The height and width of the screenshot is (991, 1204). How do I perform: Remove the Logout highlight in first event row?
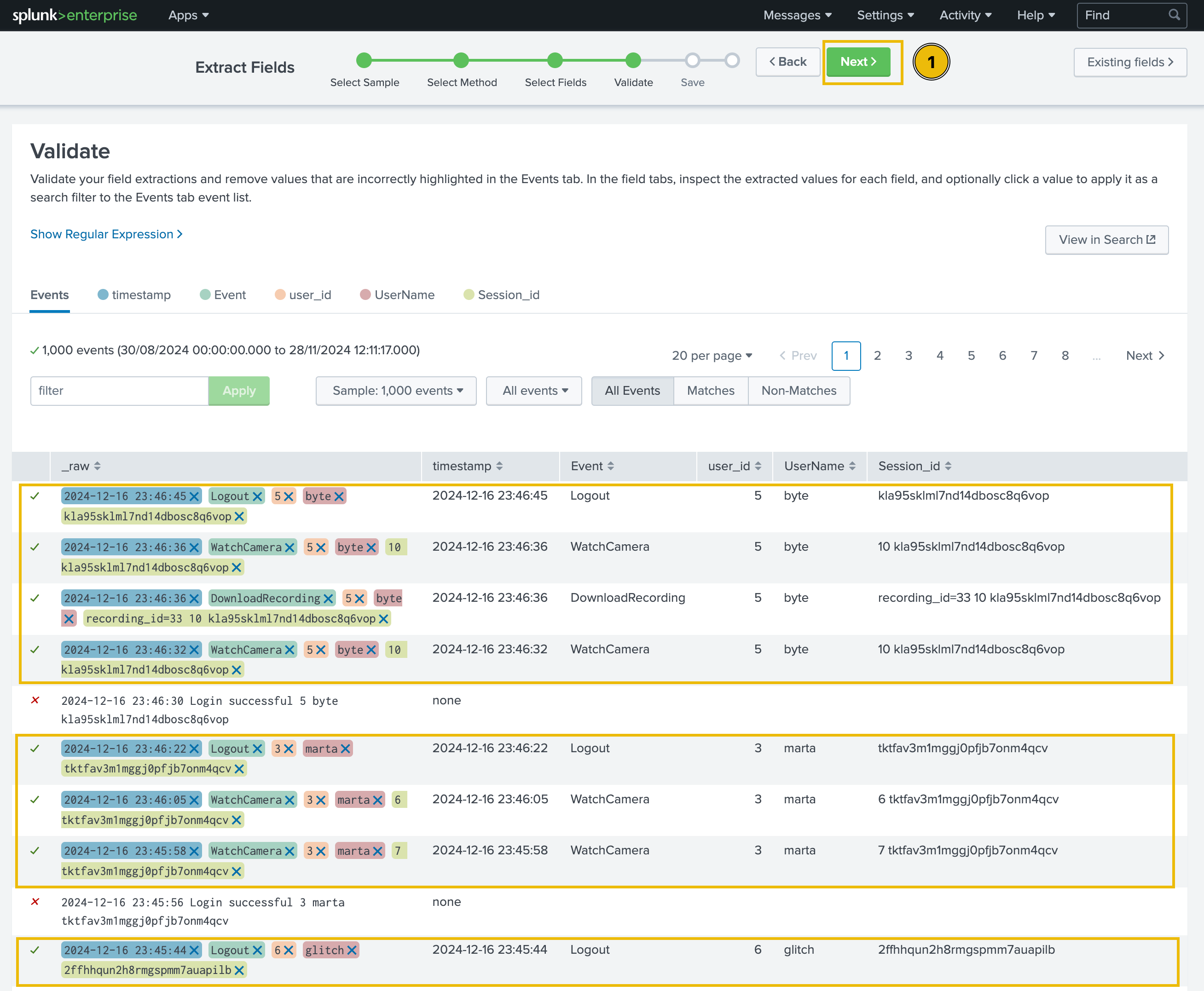tap(258, 496)
